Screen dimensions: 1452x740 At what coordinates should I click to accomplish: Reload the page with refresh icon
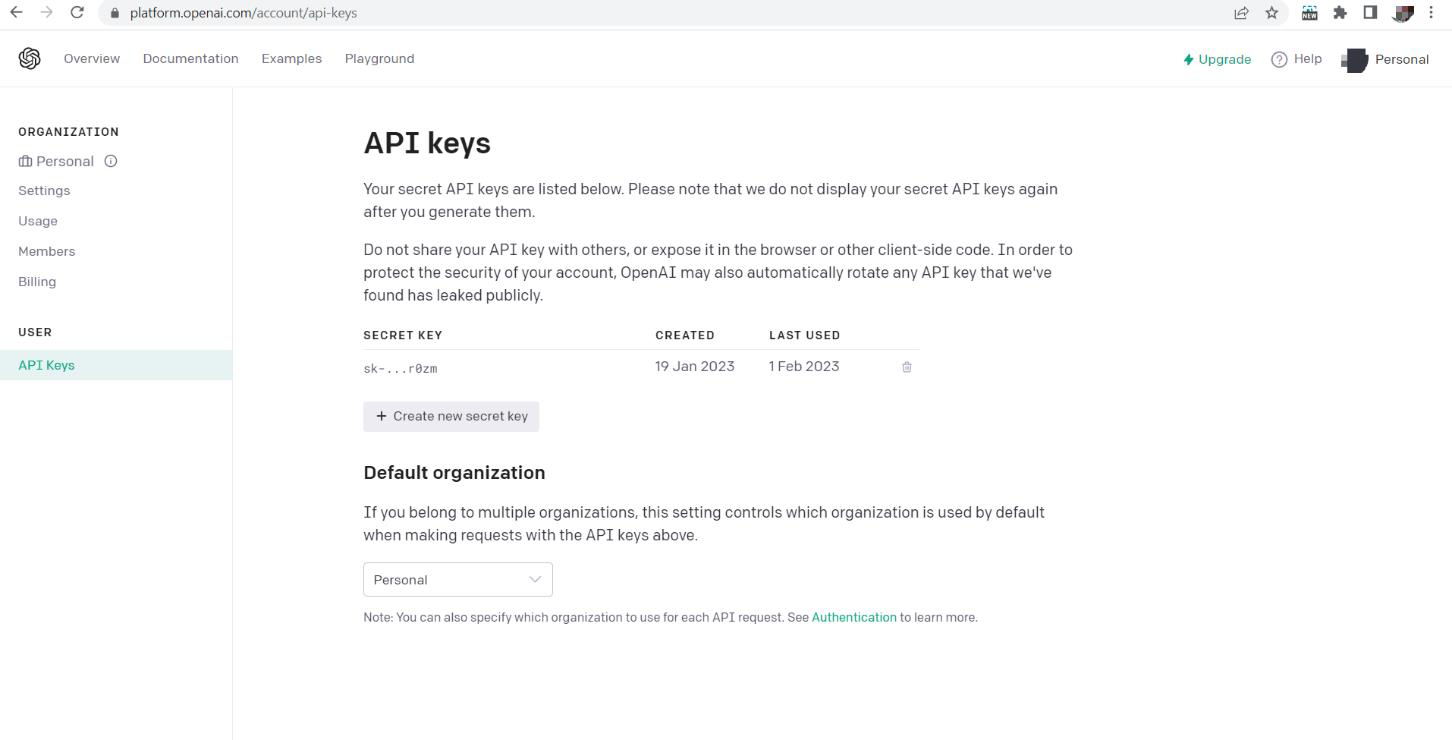[x=77, y=13]
